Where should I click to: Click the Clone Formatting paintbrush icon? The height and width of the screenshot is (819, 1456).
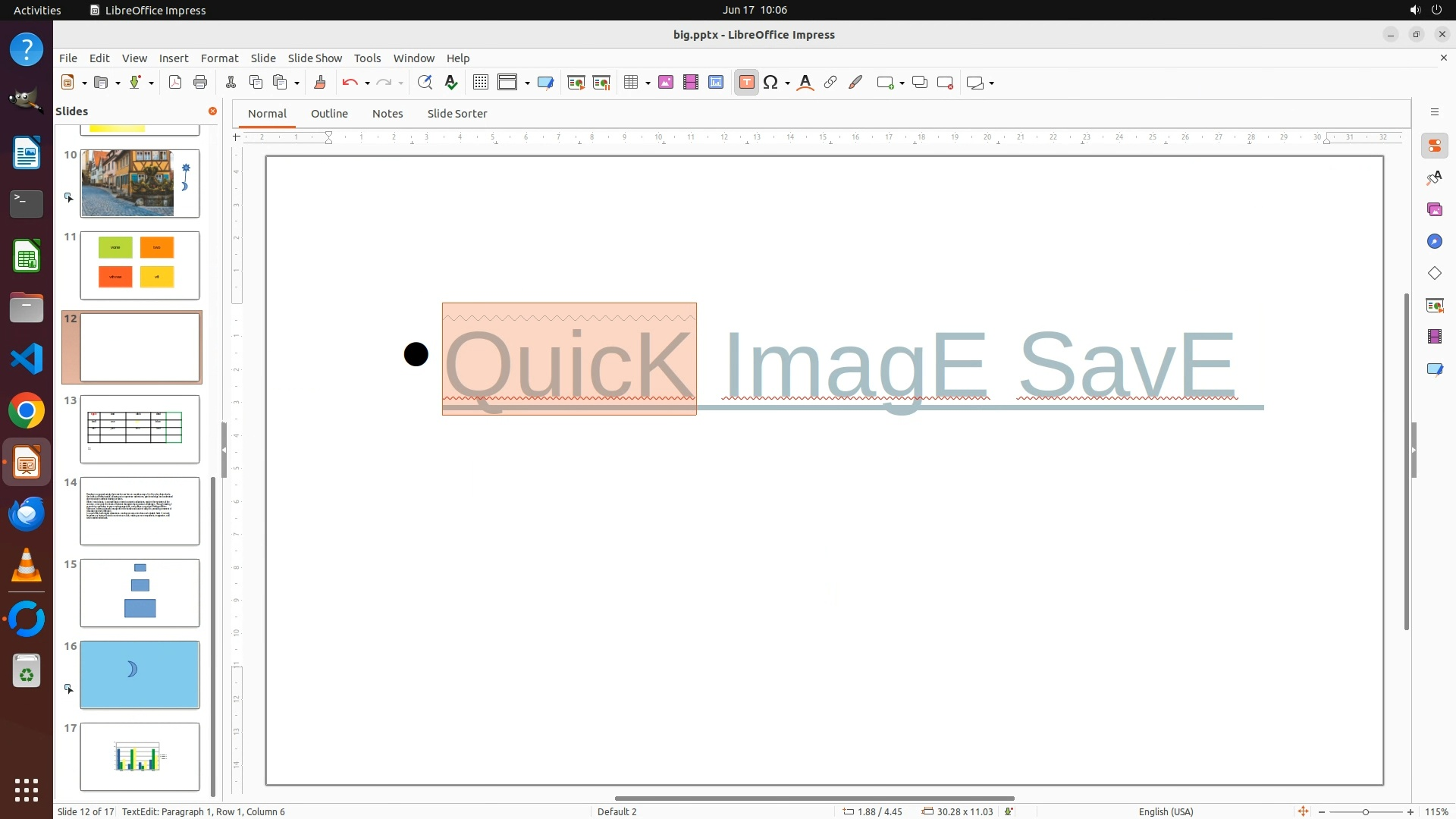point(320,83)
